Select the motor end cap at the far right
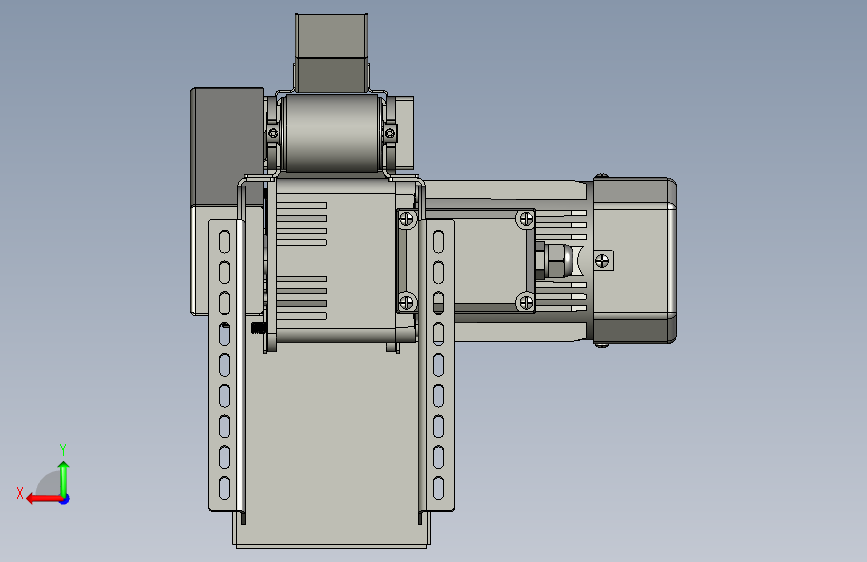The image size is (867, 562). coord(635,261)
